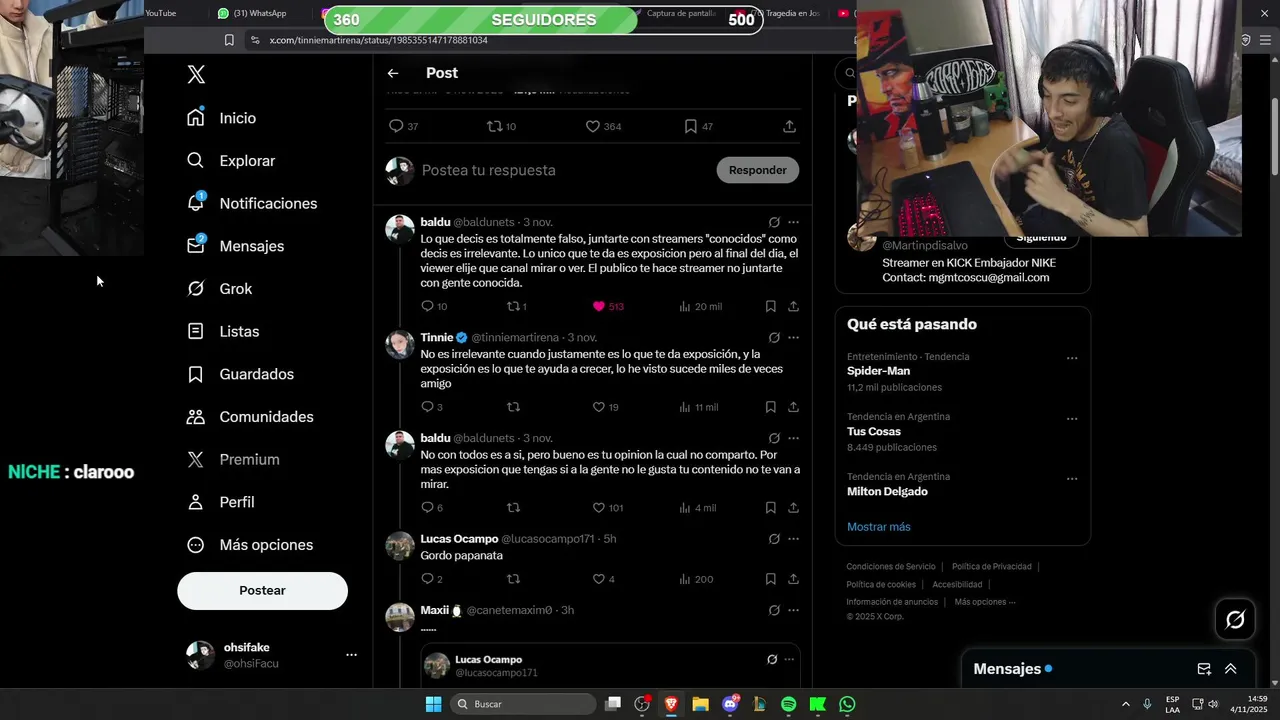
Task: Open account menu next to ohsifake
Action: (351, 655)
